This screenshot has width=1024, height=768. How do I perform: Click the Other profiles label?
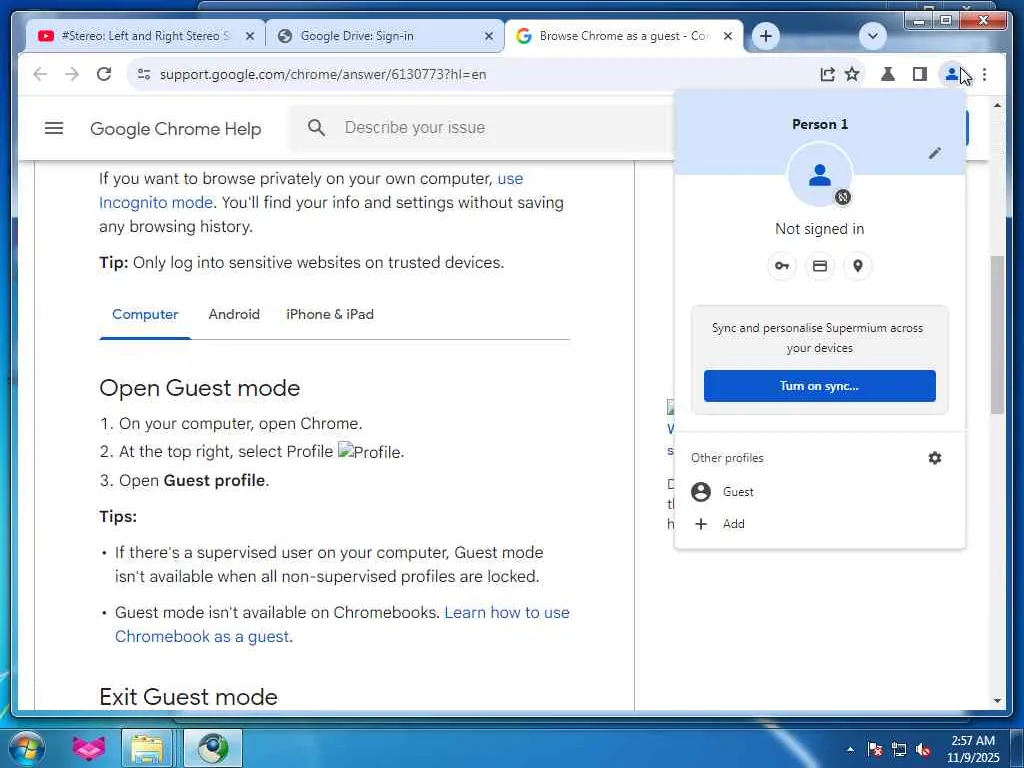click(727, 458)
